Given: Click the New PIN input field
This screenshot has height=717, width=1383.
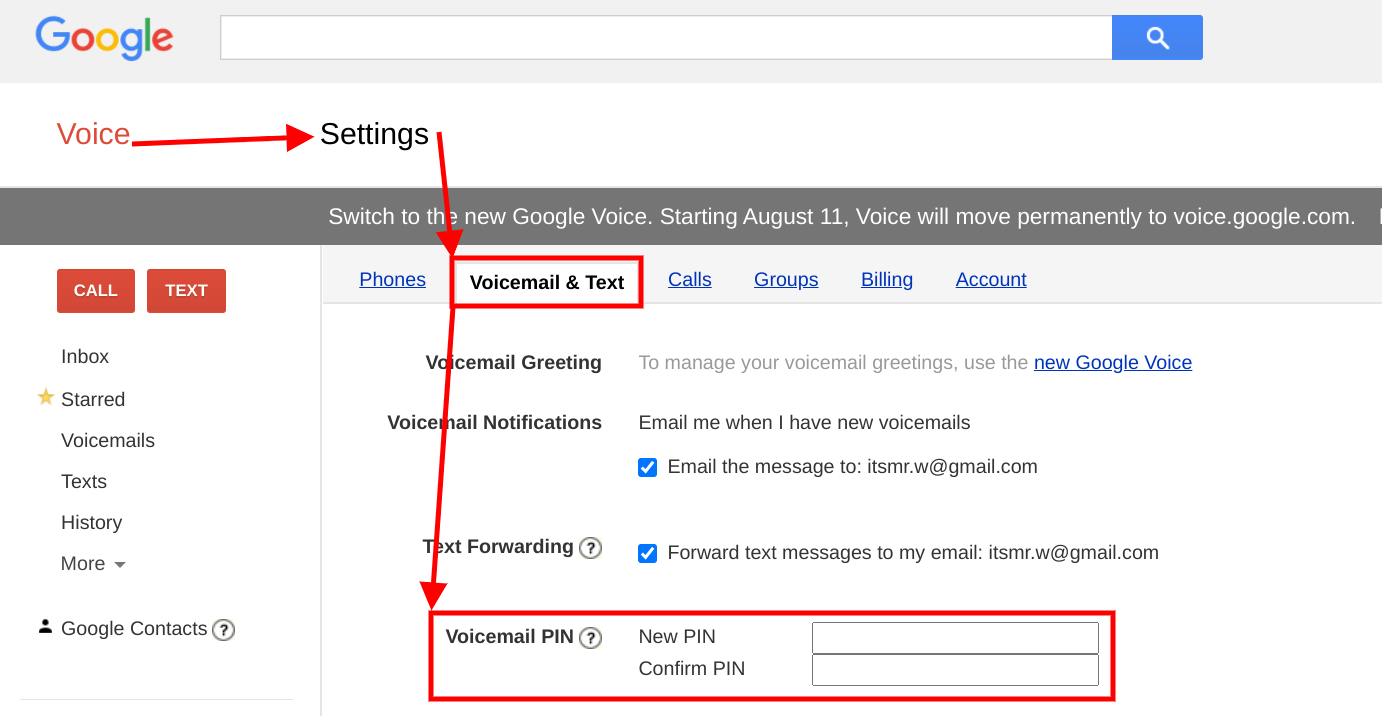Looking at the screenshot, I should coord(955,638).
